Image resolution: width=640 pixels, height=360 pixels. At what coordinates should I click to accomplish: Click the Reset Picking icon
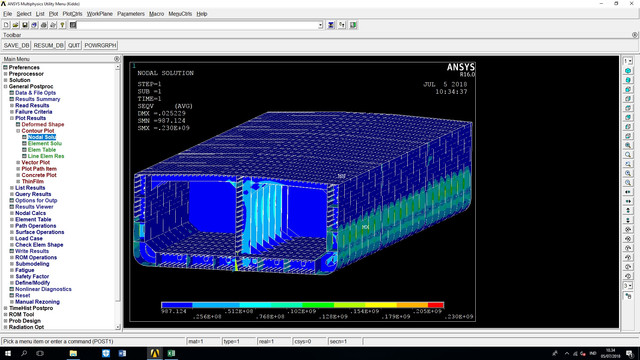[342, 25]
